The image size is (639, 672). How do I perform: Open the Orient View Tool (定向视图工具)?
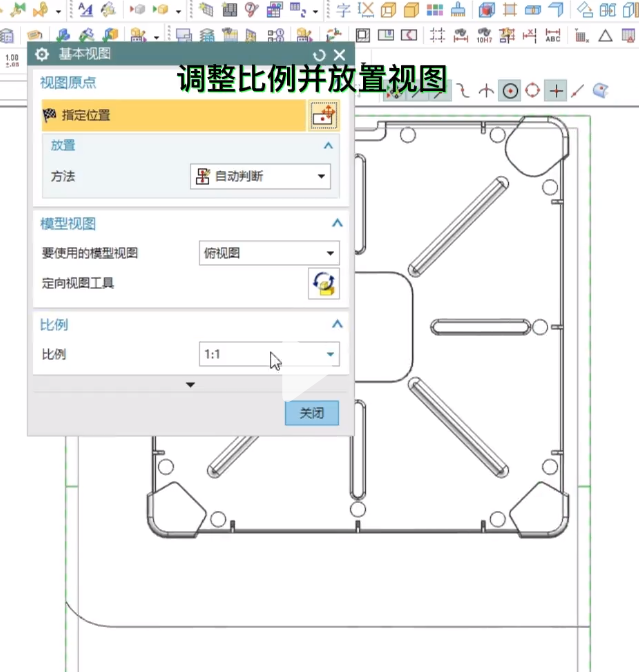[324, 283]
